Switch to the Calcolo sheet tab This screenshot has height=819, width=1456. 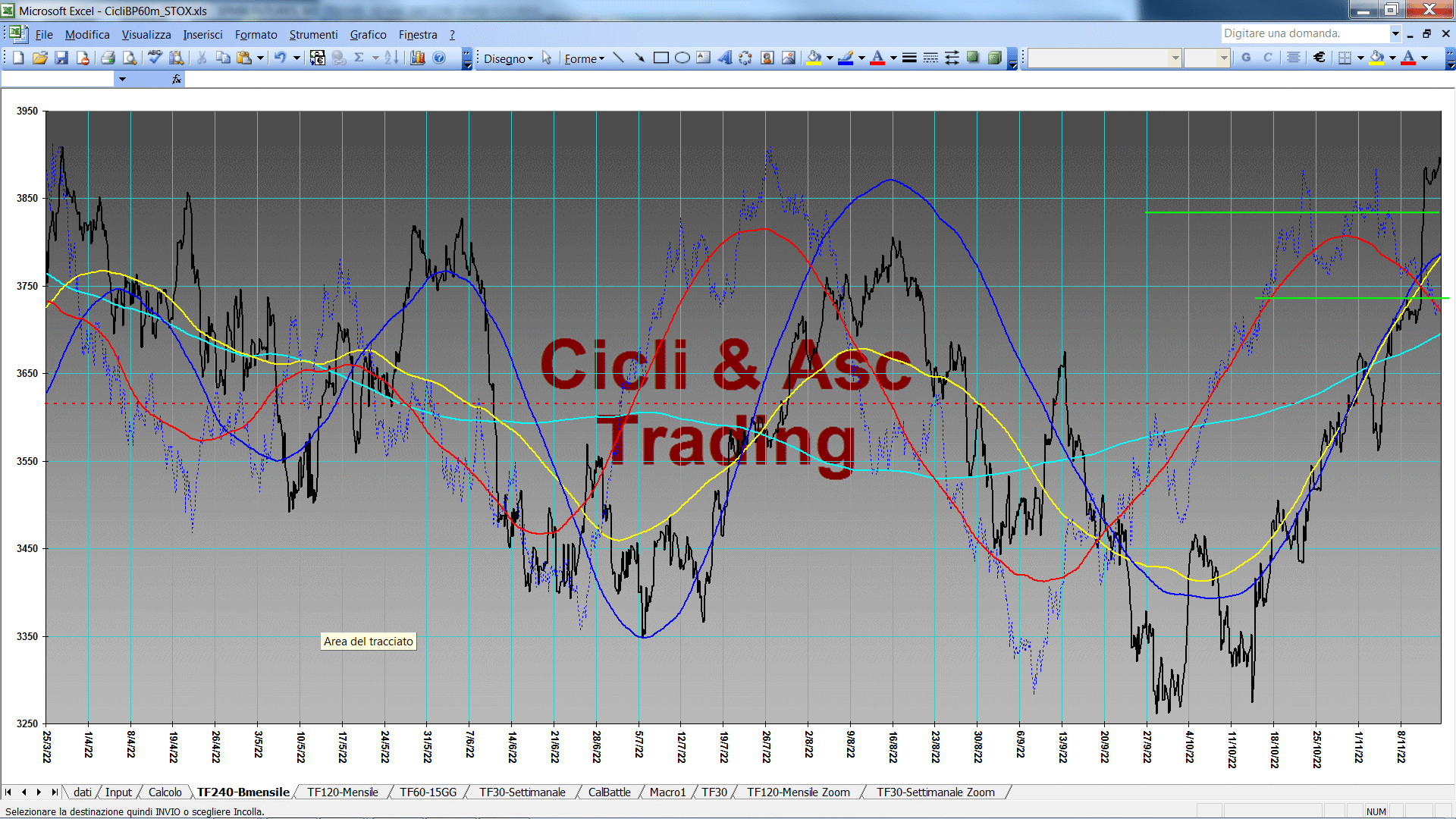click(x=165, y=792)
